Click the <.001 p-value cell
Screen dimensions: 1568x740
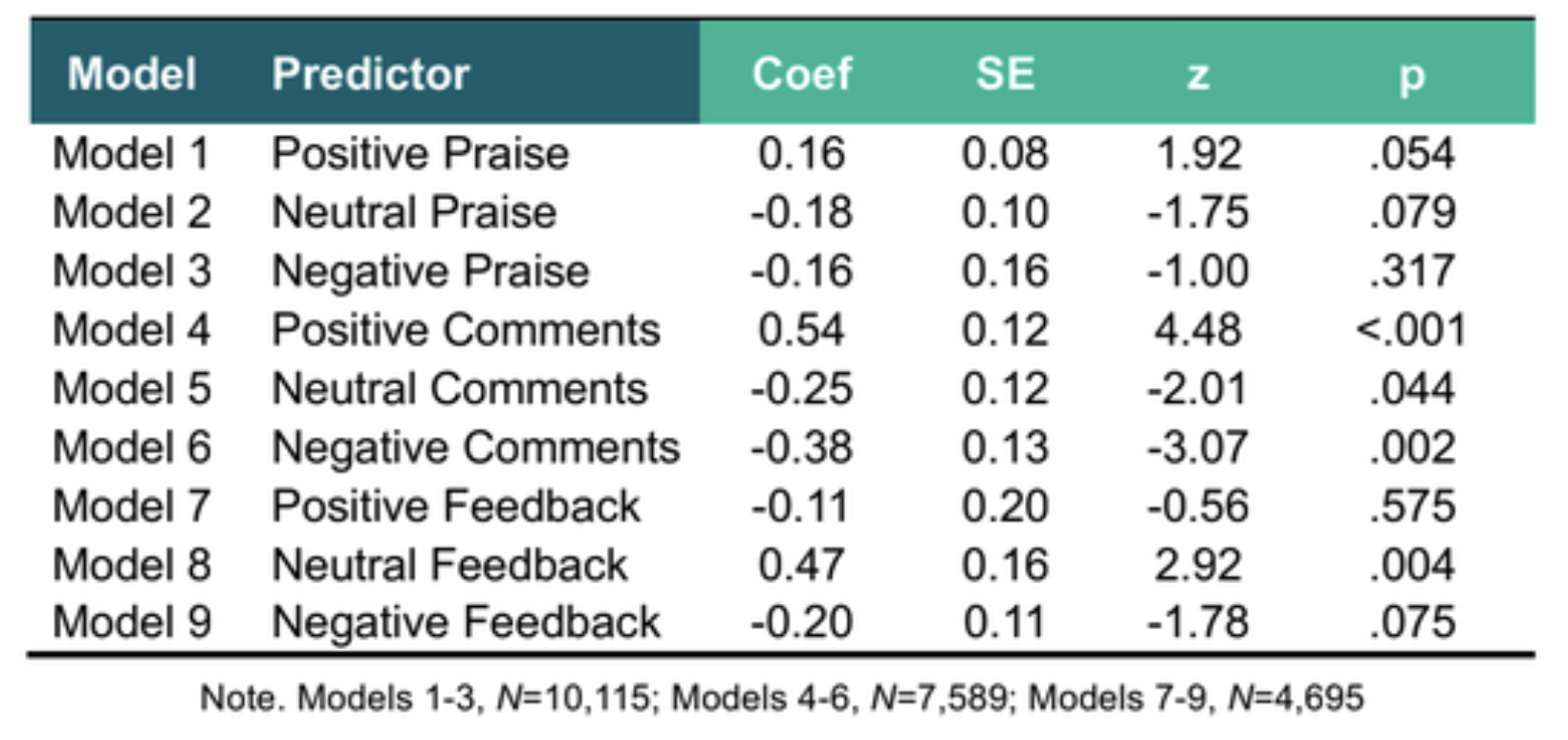(1411, 330)
